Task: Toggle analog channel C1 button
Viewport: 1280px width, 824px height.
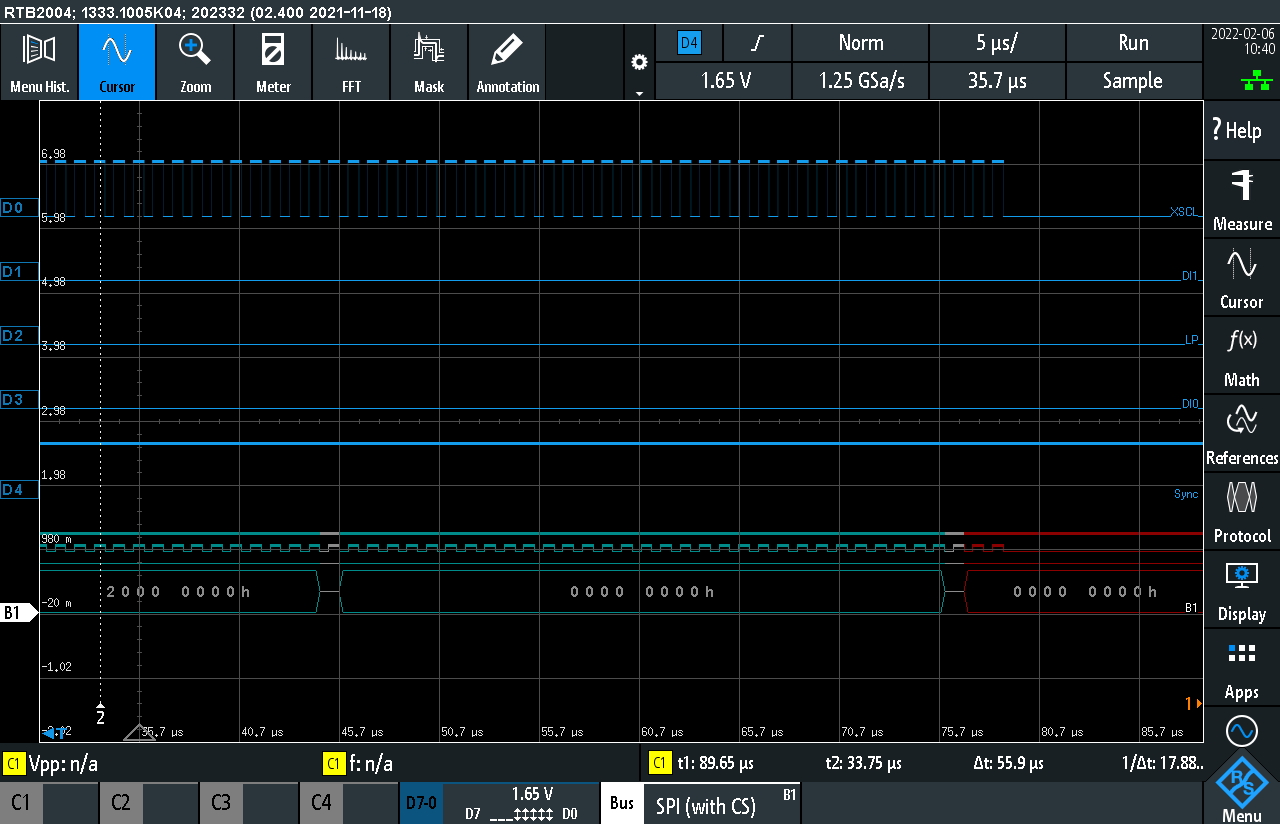Action: [48, 802]
